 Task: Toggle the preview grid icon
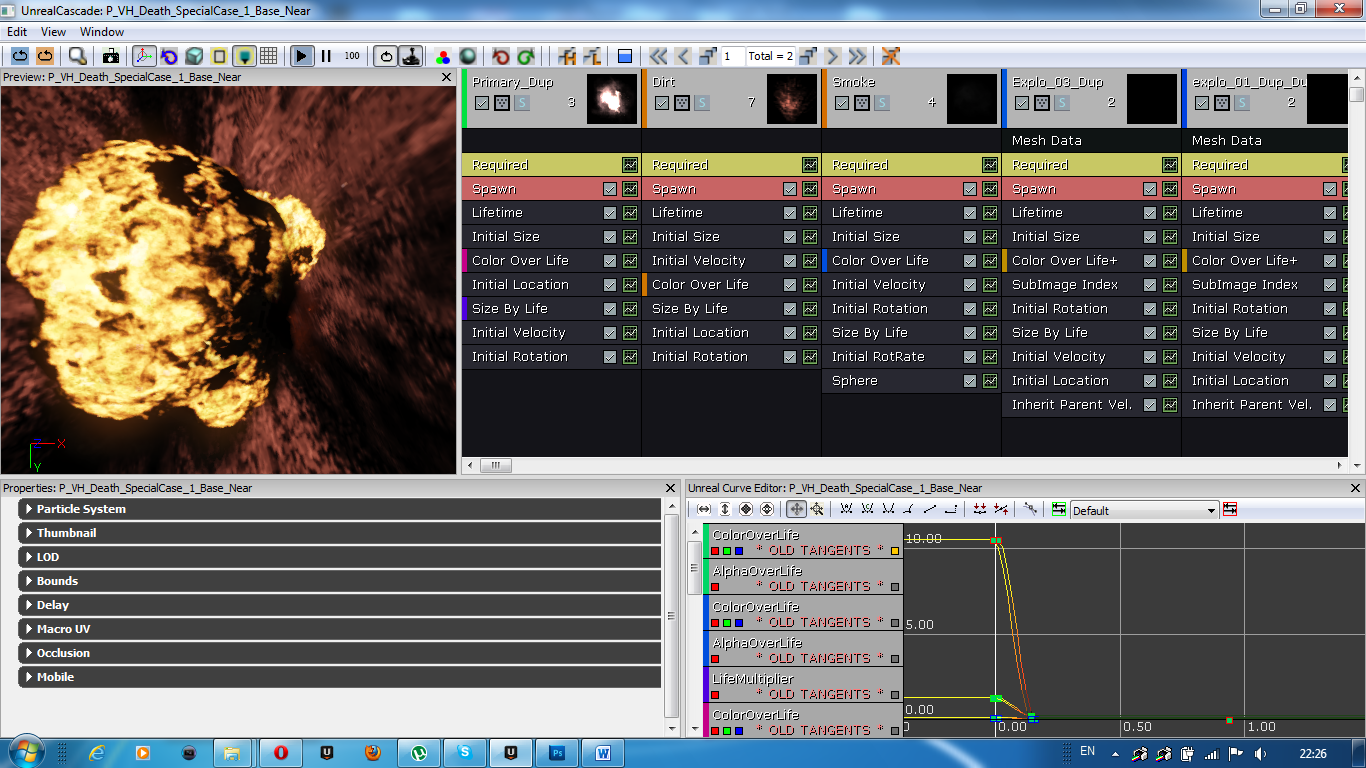[268, 56]
